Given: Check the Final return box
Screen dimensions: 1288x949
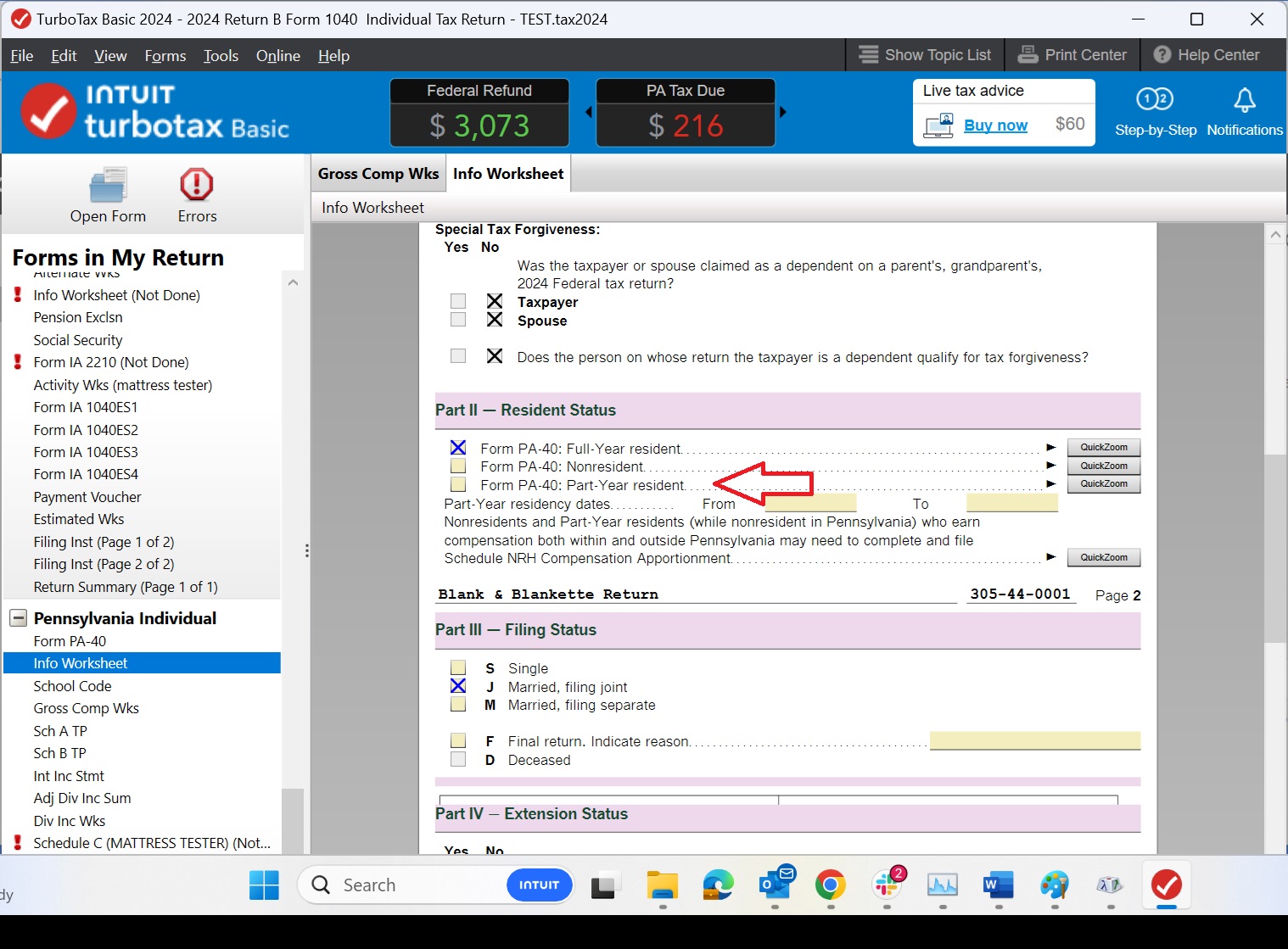Looking at the screenshot, I should 458,741.
